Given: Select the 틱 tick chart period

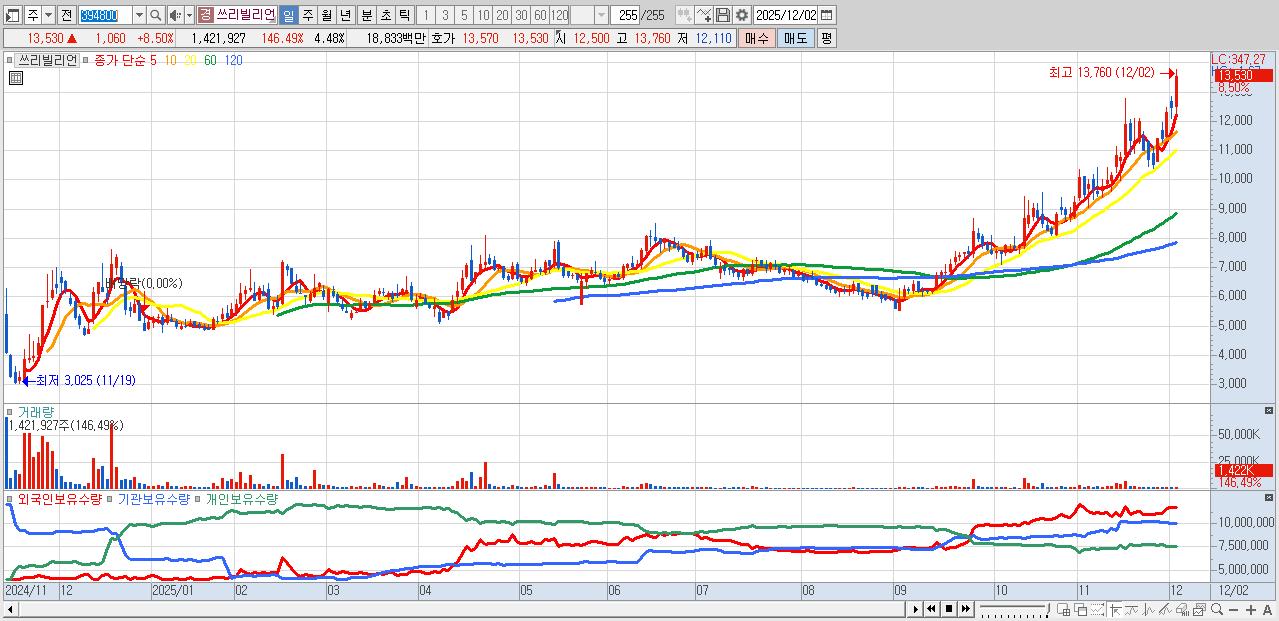Looking at the screenshot, I should point(404,15).
